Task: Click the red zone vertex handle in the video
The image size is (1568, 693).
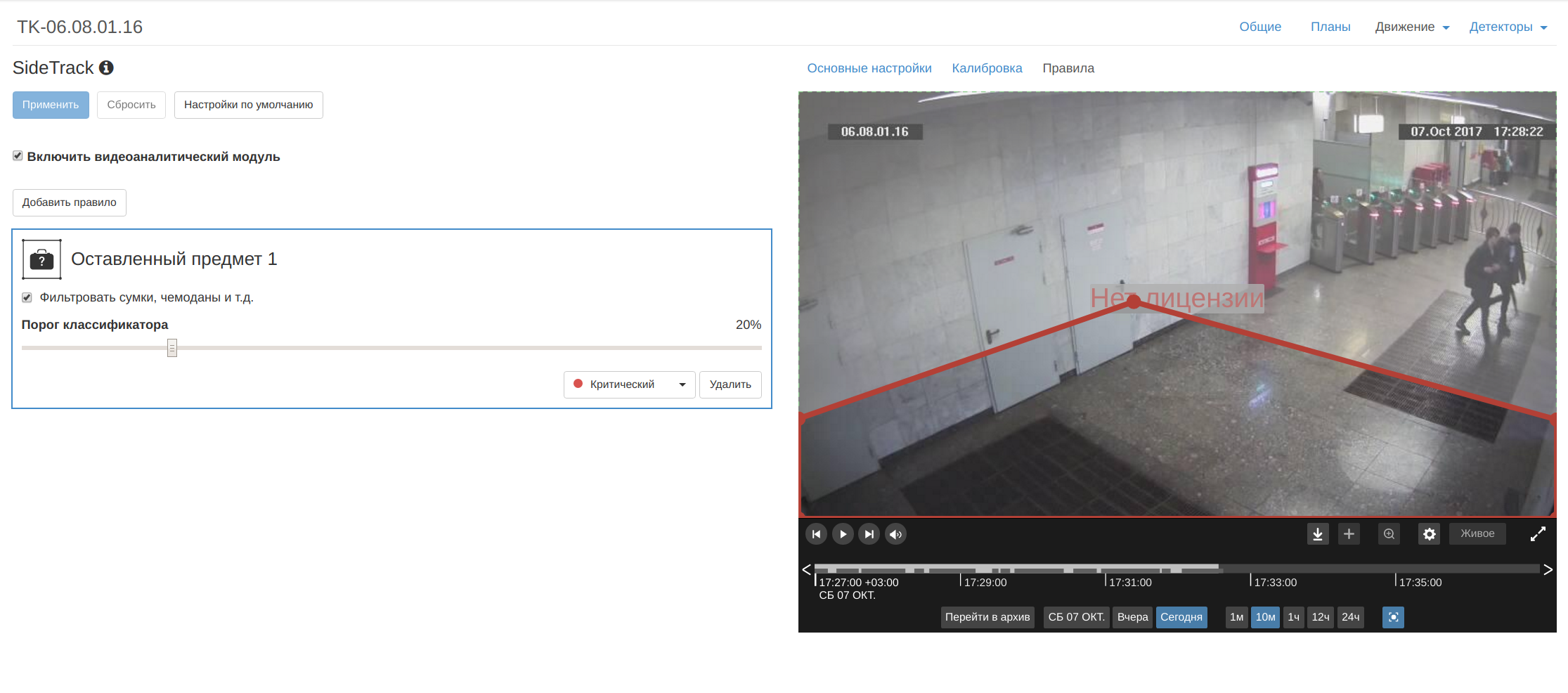Action: (1133, 302)
